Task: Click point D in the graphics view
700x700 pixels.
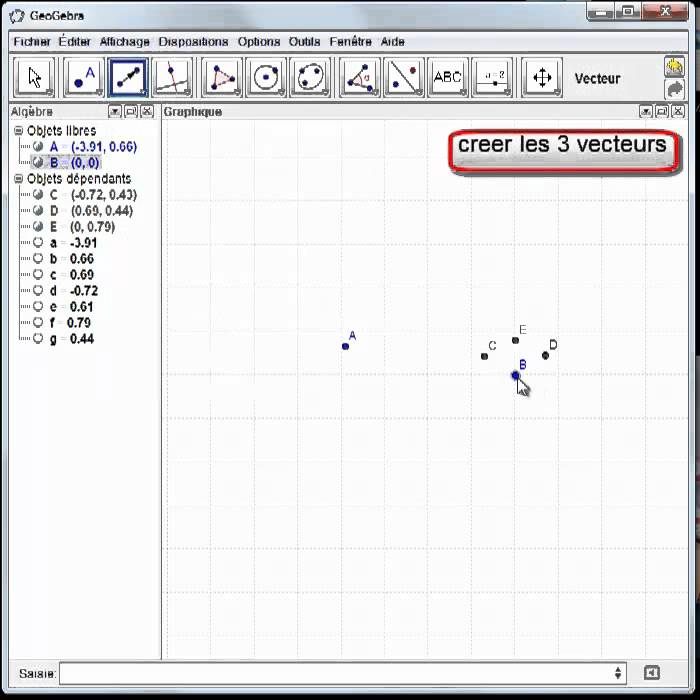Action: [x=545, y=355]
